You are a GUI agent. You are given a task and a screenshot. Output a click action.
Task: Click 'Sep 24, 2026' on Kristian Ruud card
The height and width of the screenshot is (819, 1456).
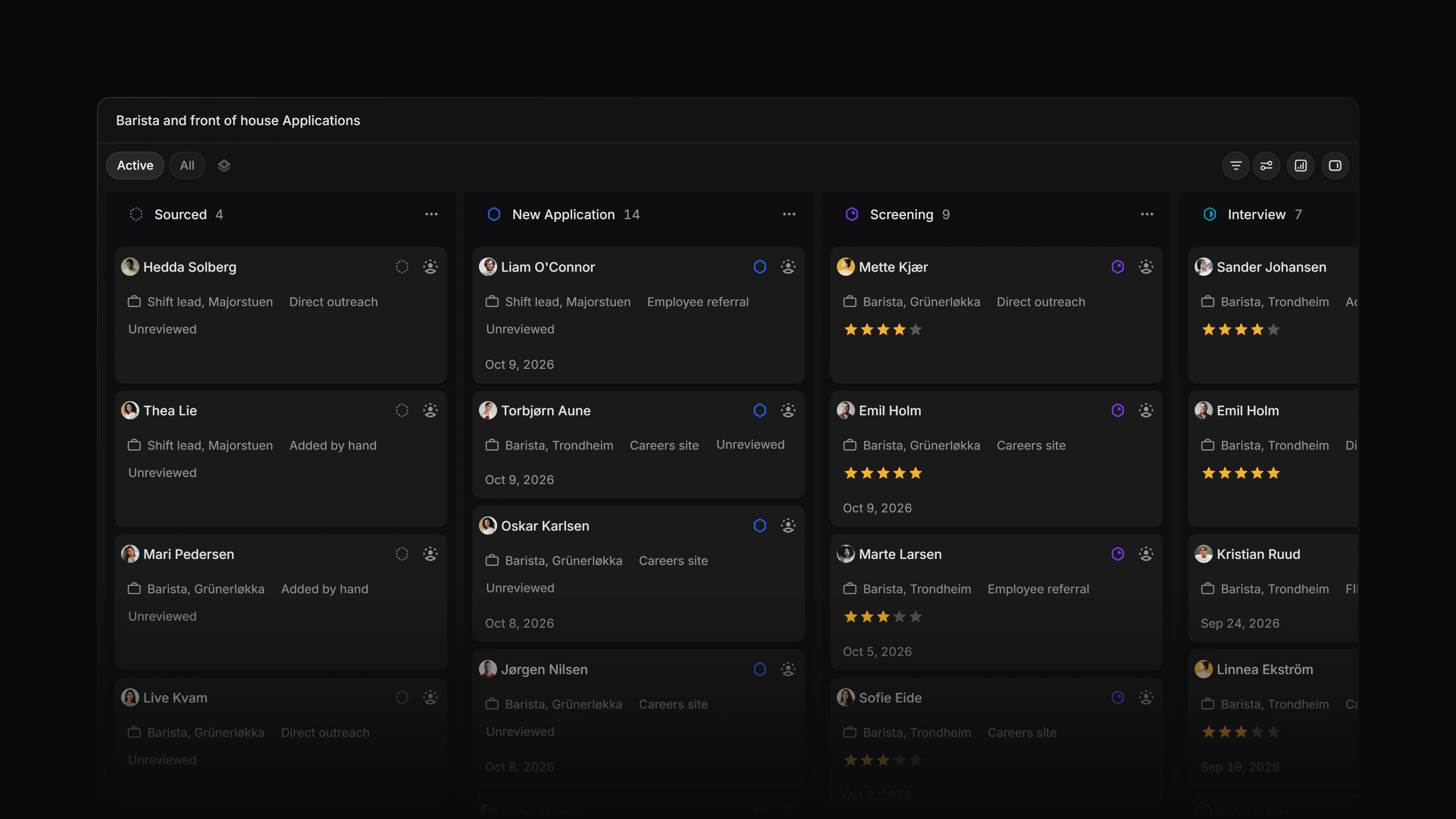1240,623
